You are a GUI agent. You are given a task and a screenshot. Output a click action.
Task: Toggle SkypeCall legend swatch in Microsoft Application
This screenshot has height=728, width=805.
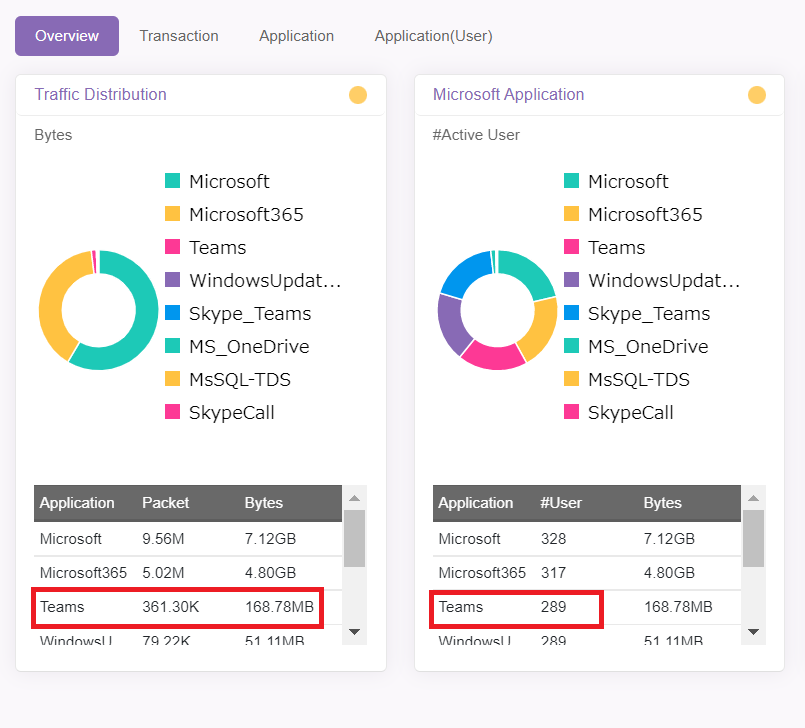click(571, 412)
